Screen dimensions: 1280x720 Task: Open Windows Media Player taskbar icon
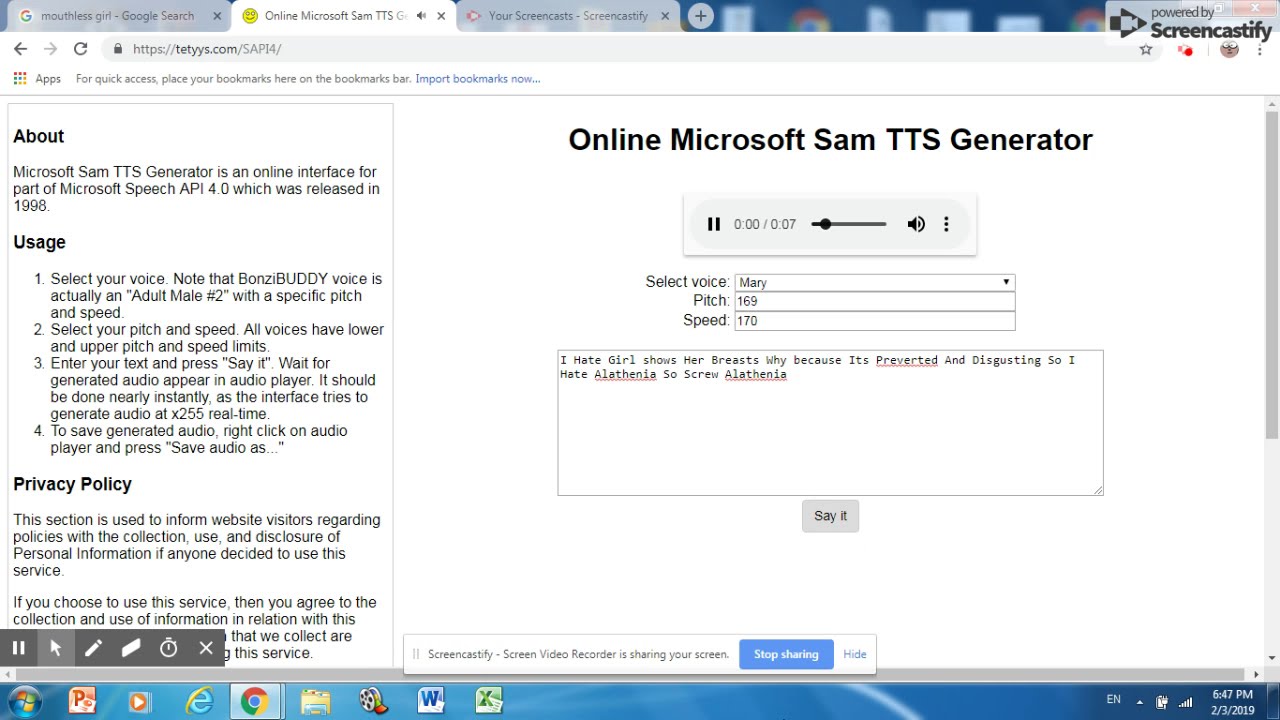point(138,701)
